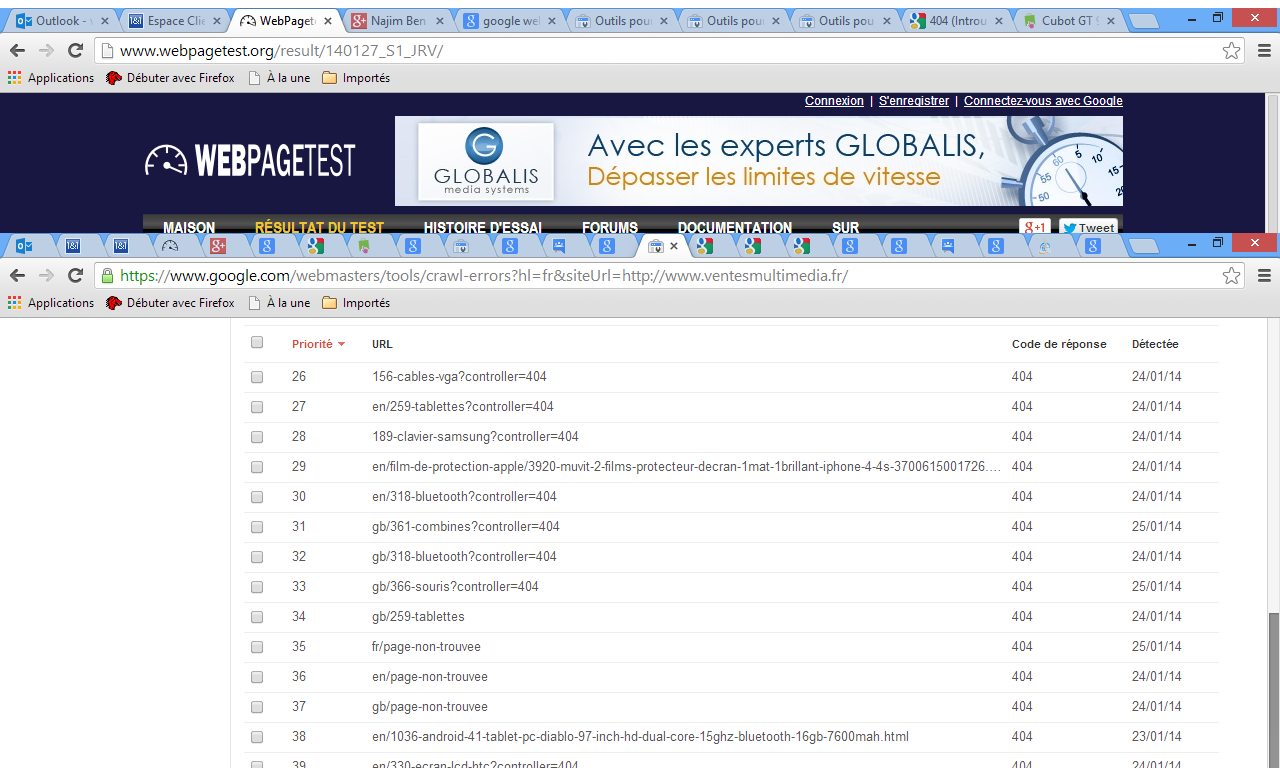
Task: Open Chrome menu in the Webmaster Tools window
Action: click(x=1264, y=275)
